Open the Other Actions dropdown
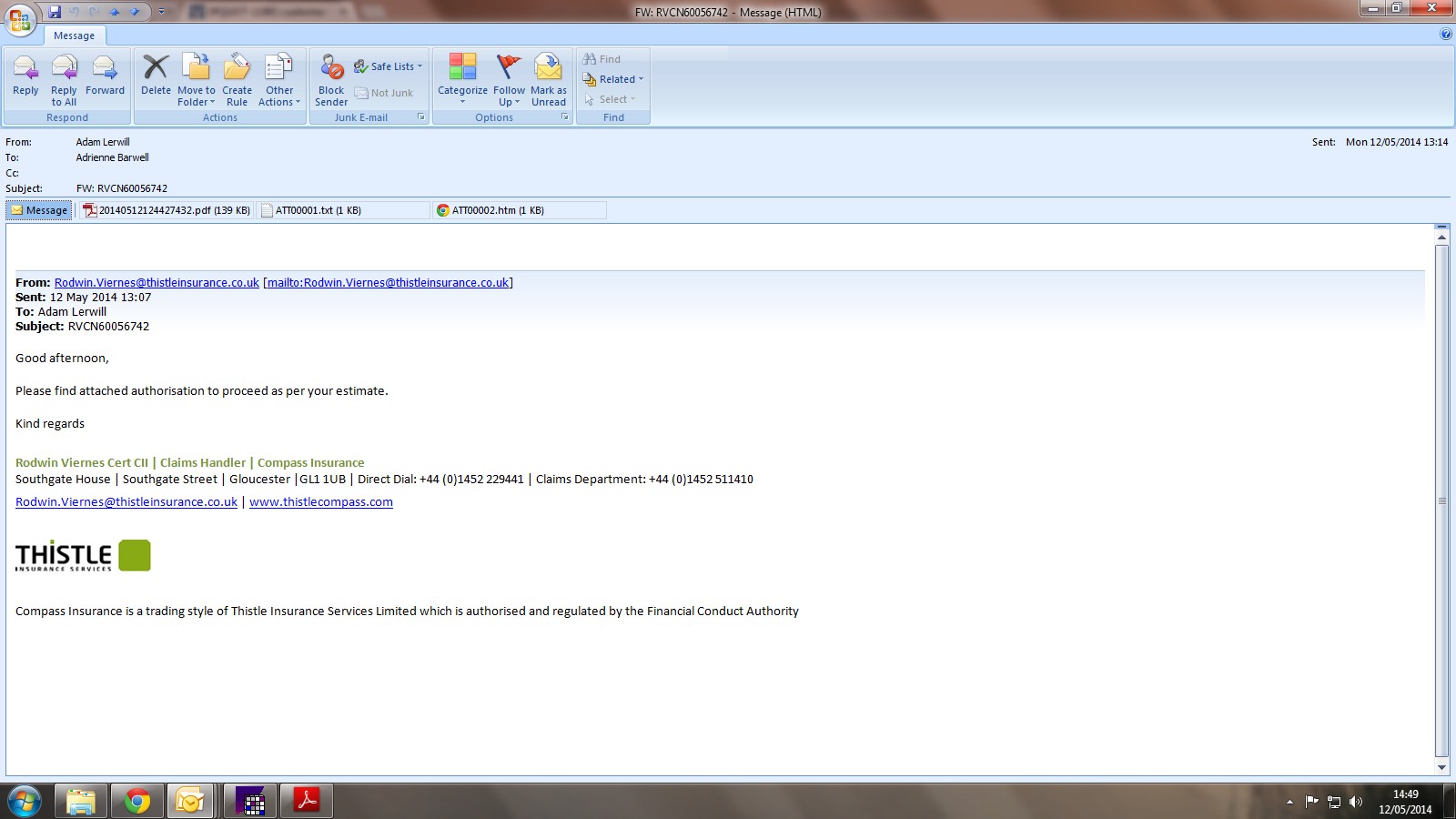The image size is (1456, 819). point(279,80)
